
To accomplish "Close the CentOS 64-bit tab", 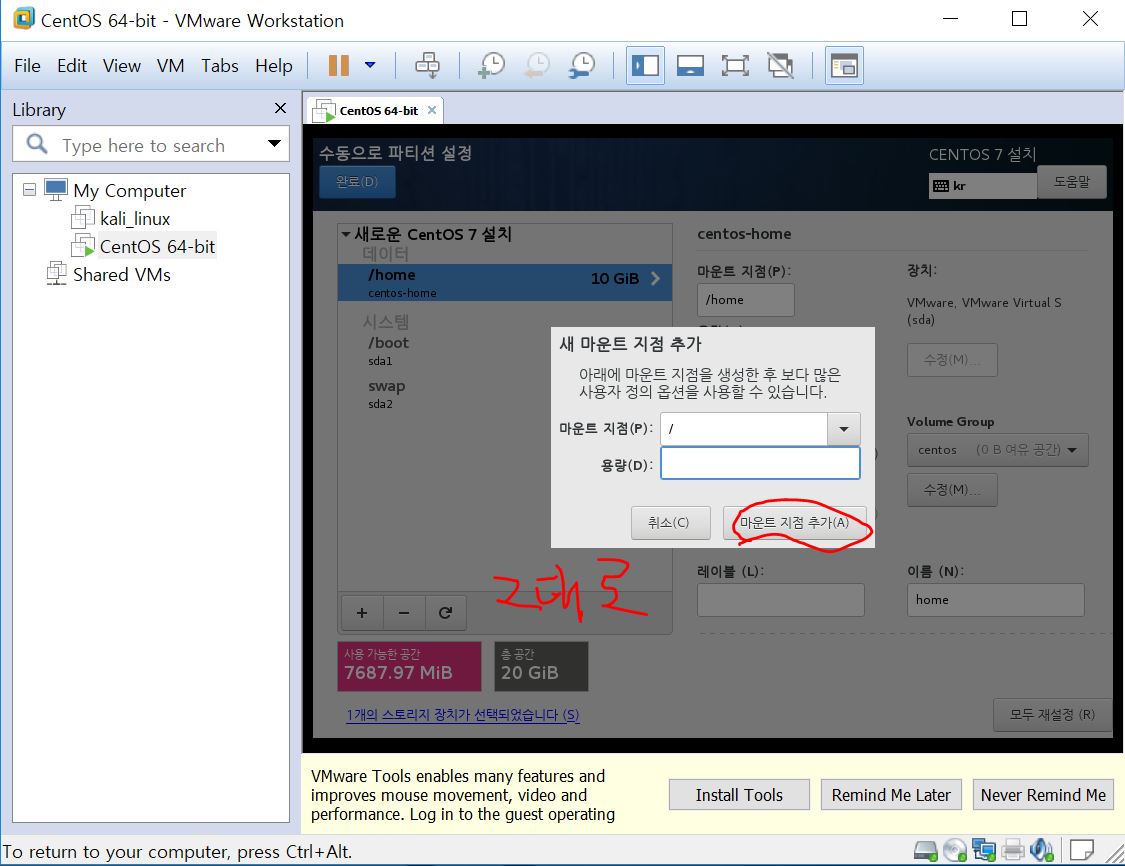I will pos(432,110).
